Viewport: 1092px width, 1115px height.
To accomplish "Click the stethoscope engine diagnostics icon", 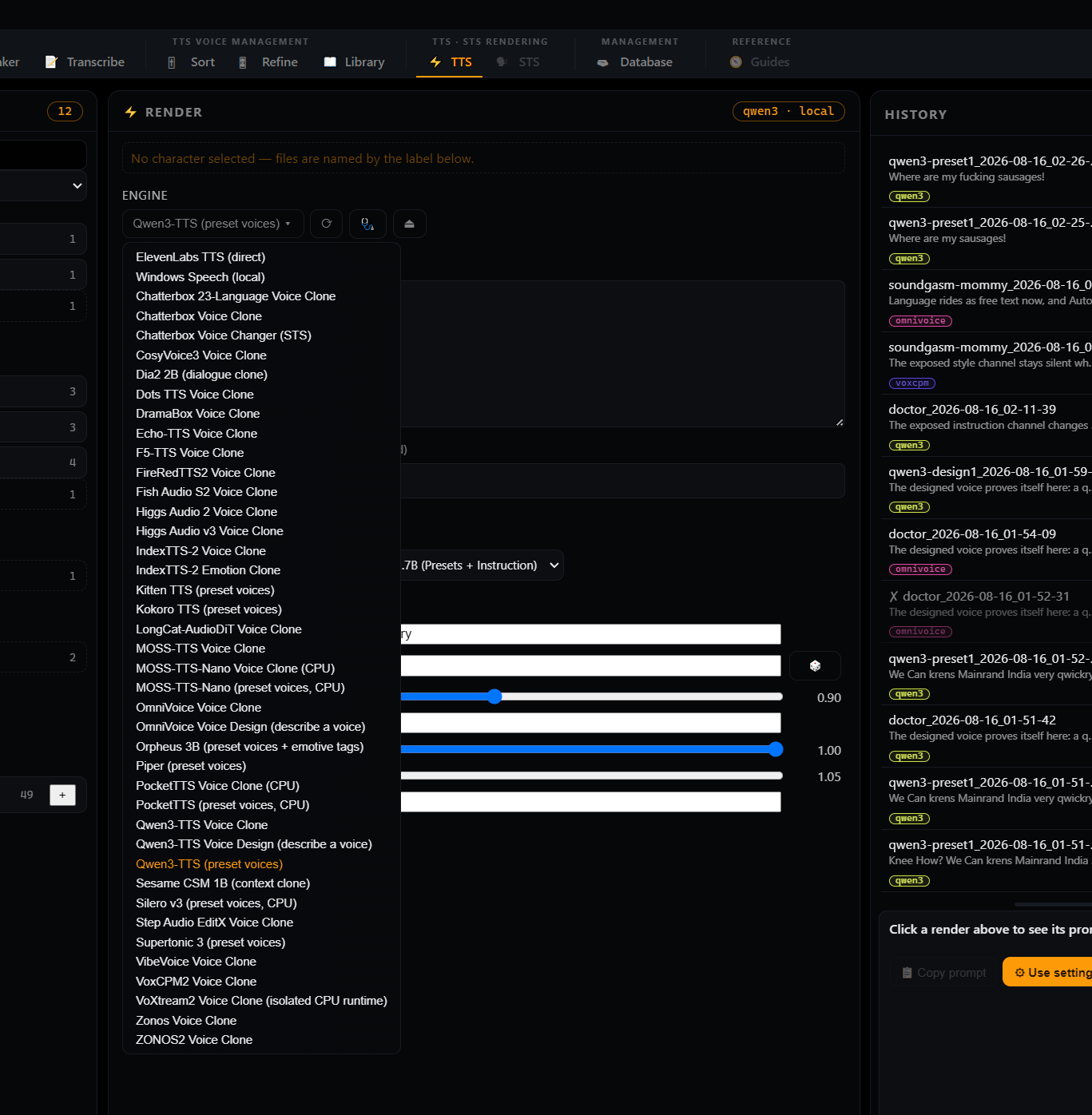I will point(367,224).
